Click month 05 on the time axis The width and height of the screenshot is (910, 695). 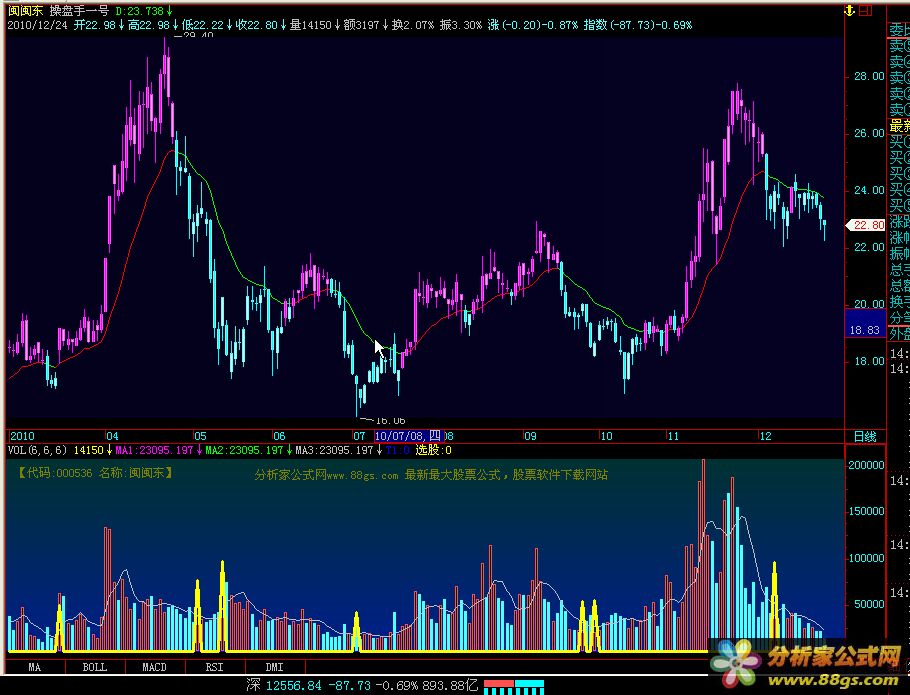[x=200, y=436]
